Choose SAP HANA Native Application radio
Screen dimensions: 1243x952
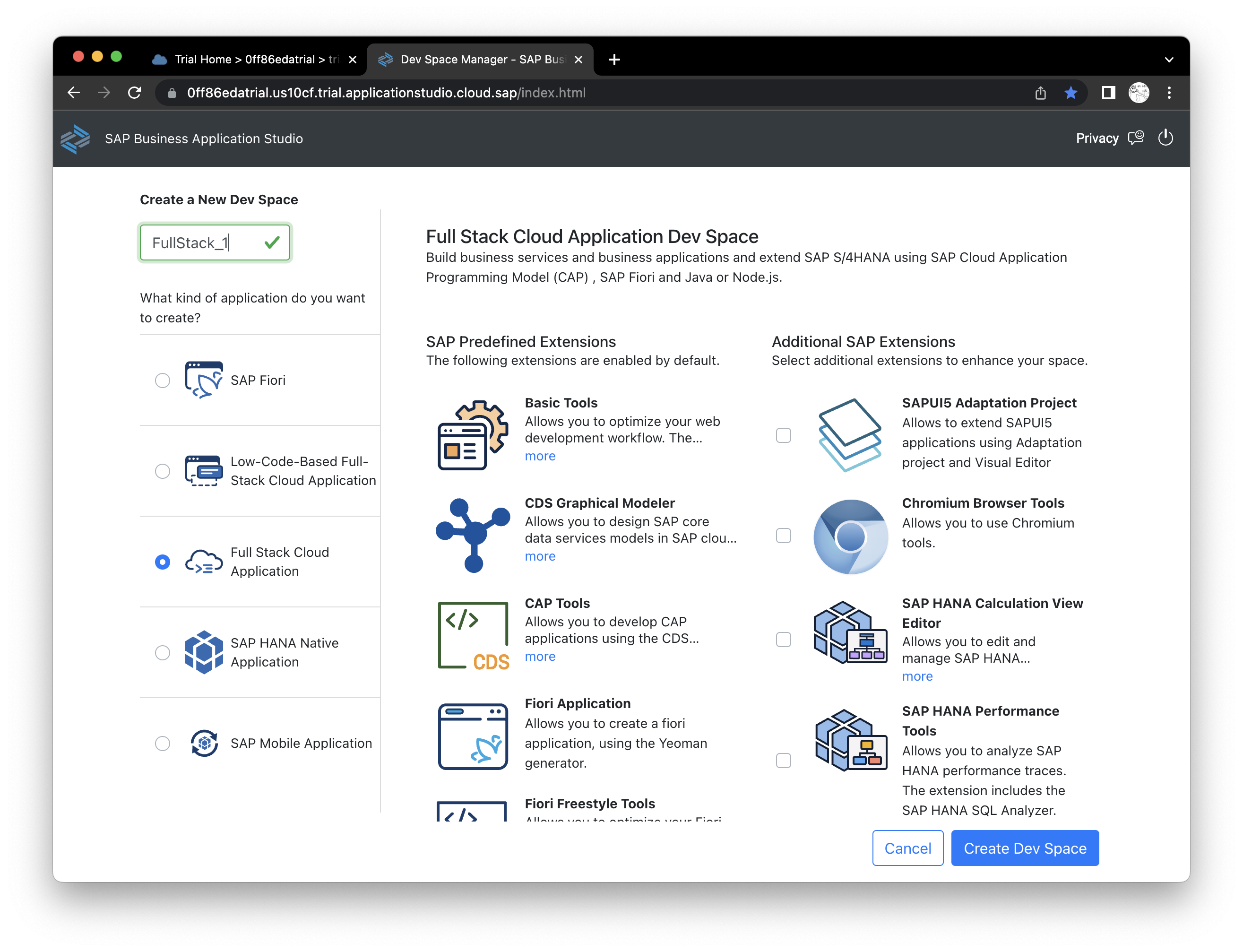(x=163, y=652)
